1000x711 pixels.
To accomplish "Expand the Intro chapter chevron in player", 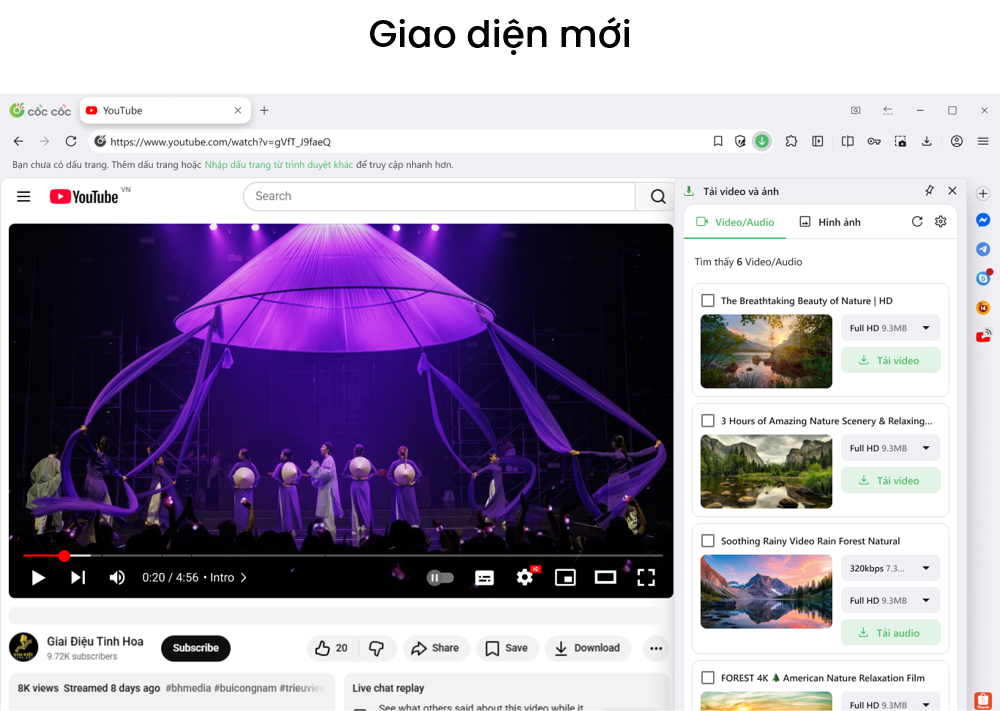I will pyautogui.click(x=244, y=578).
